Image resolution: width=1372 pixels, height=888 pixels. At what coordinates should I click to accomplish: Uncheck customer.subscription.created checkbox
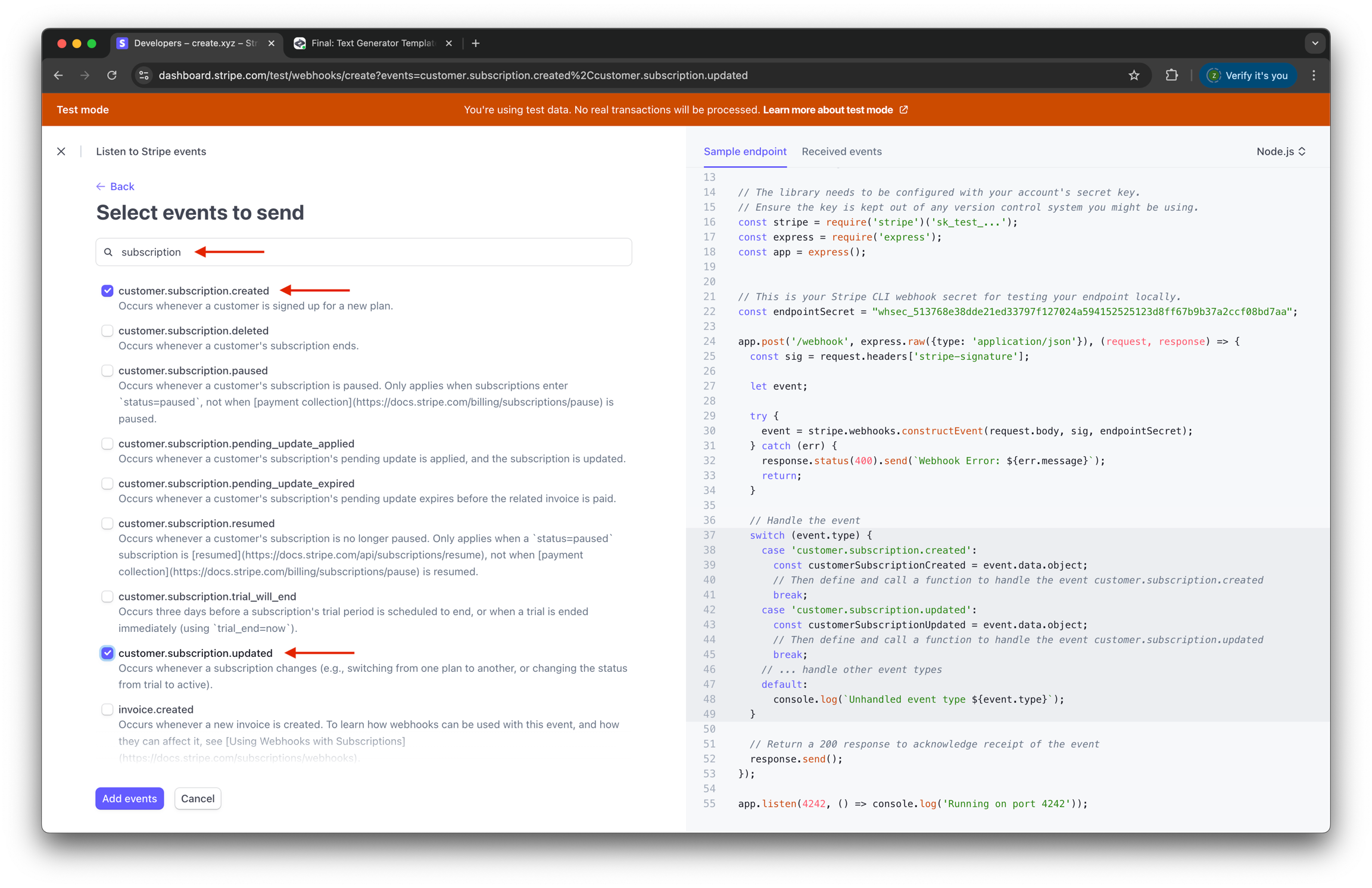(x=107, y=291)
